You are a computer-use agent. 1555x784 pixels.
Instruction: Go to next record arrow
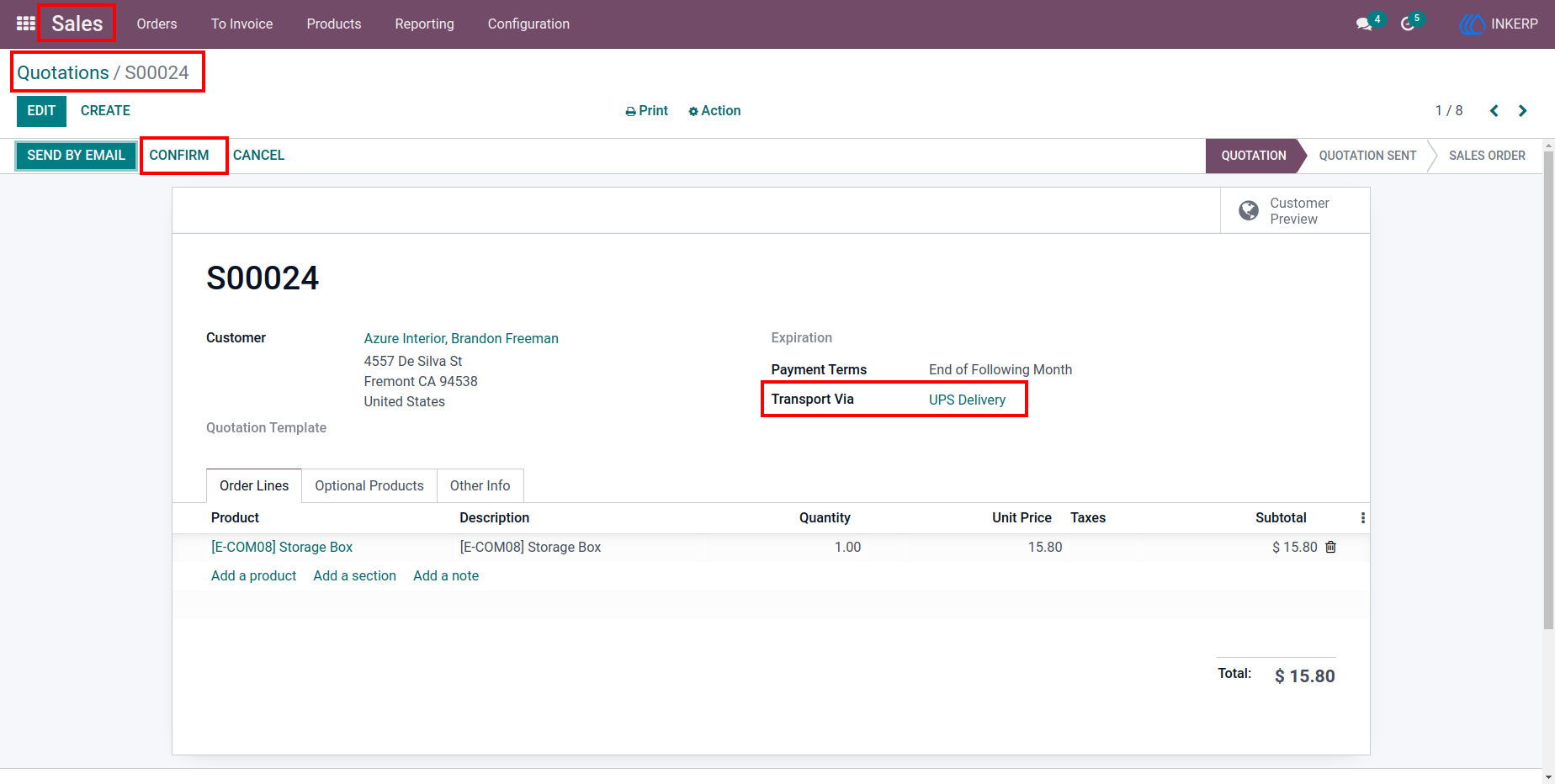click(1522, 110)
